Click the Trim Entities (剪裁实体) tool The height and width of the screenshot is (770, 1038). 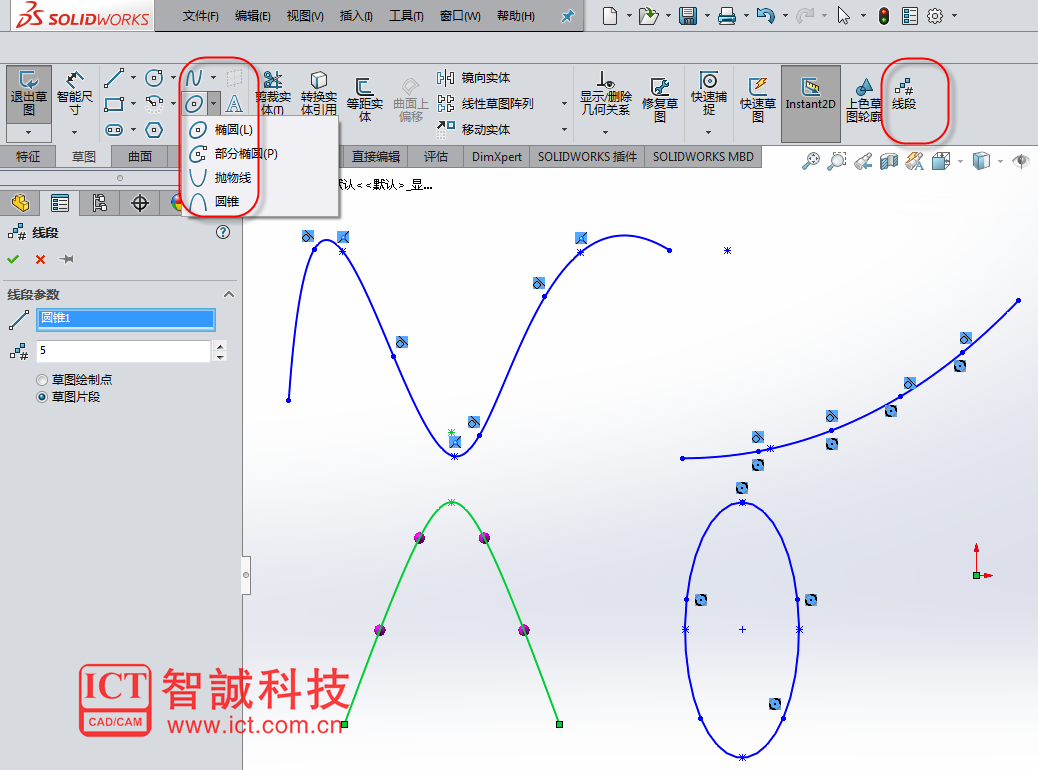pyautogui.click(x=273, y=93)
